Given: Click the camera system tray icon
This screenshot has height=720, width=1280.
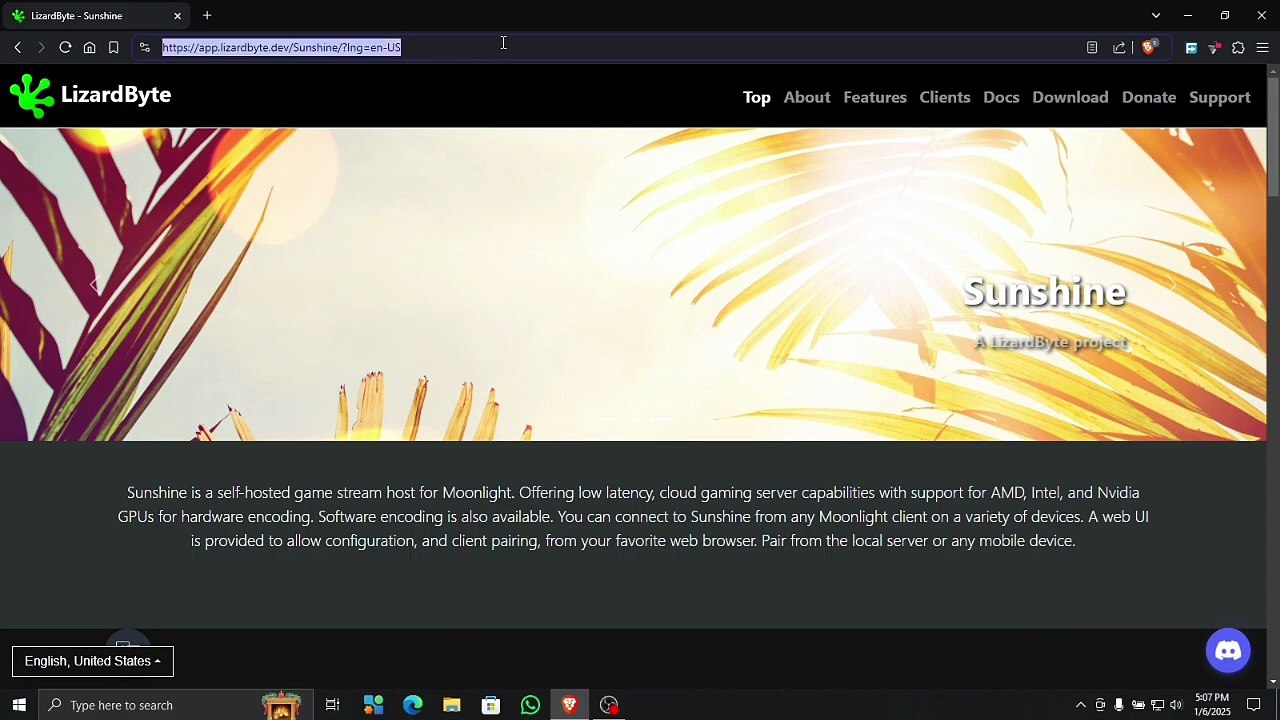Looking at the screenshot, I should click(x=1100, y=705).
